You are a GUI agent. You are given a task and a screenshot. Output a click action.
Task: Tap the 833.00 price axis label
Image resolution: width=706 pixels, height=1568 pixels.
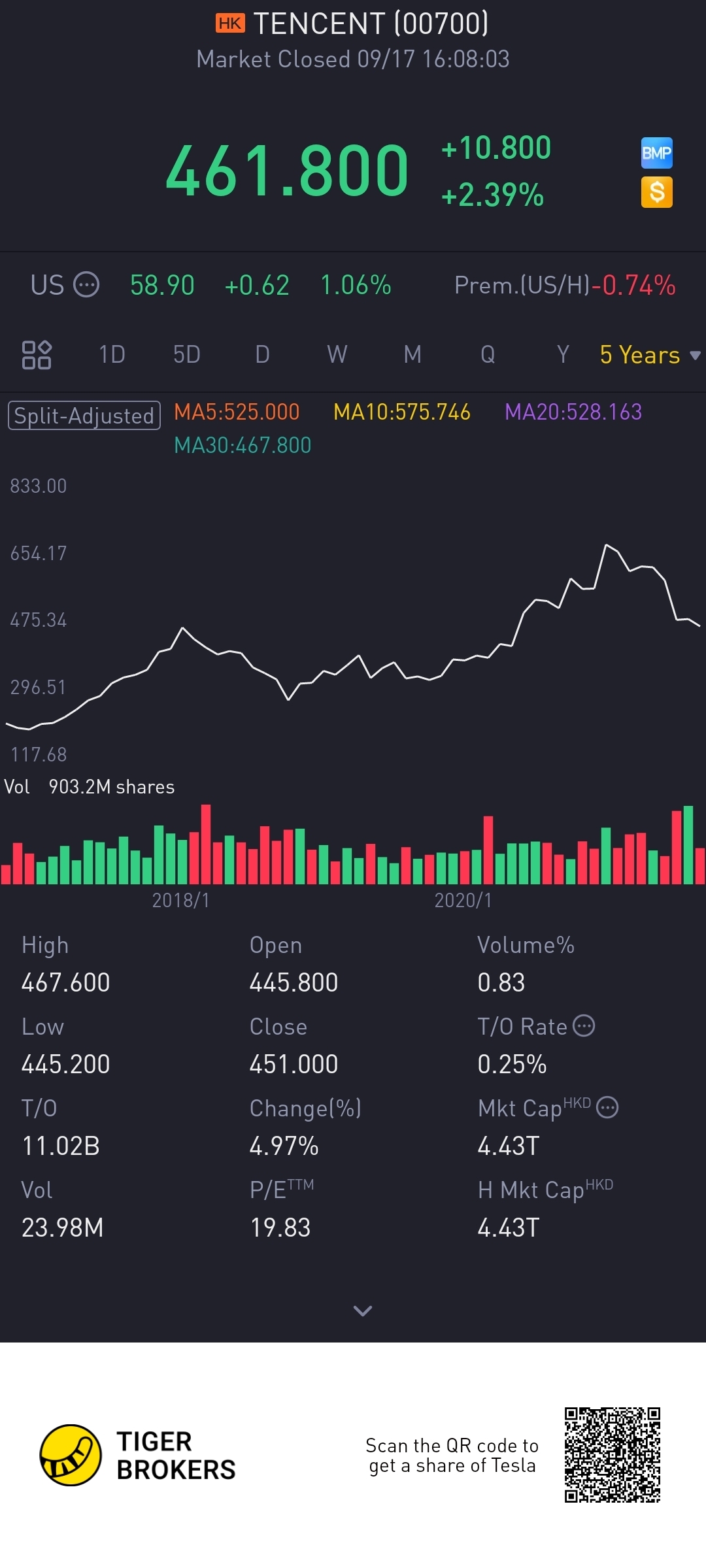coord(39,486)
